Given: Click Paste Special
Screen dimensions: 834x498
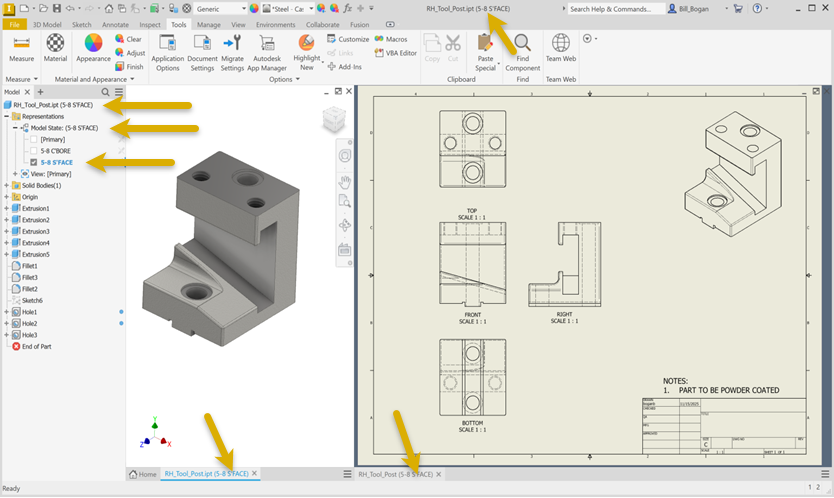Looking at the screenshot, I should coord(485,53).
